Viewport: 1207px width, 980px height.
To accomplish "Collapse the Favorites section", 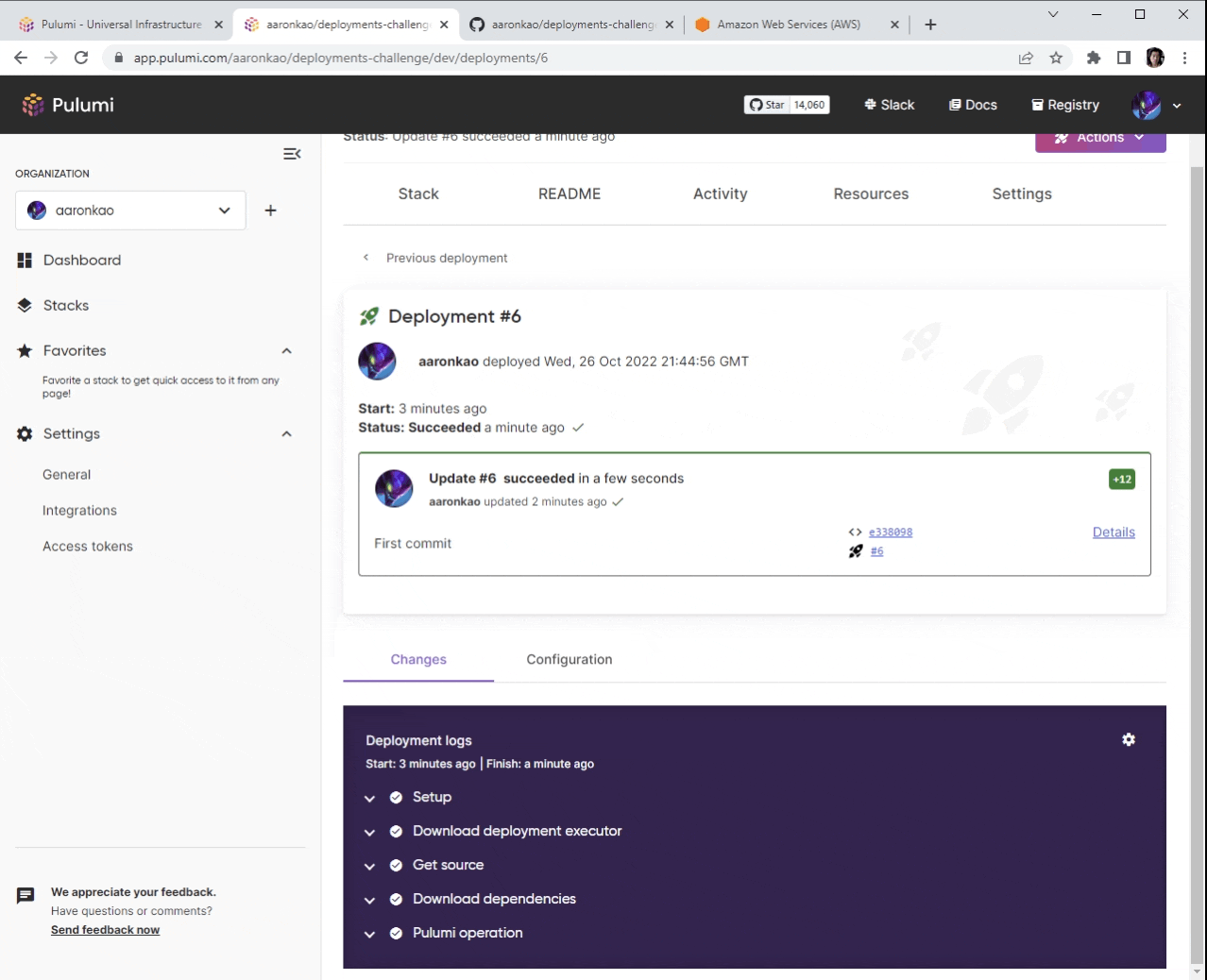I will 287,351.
